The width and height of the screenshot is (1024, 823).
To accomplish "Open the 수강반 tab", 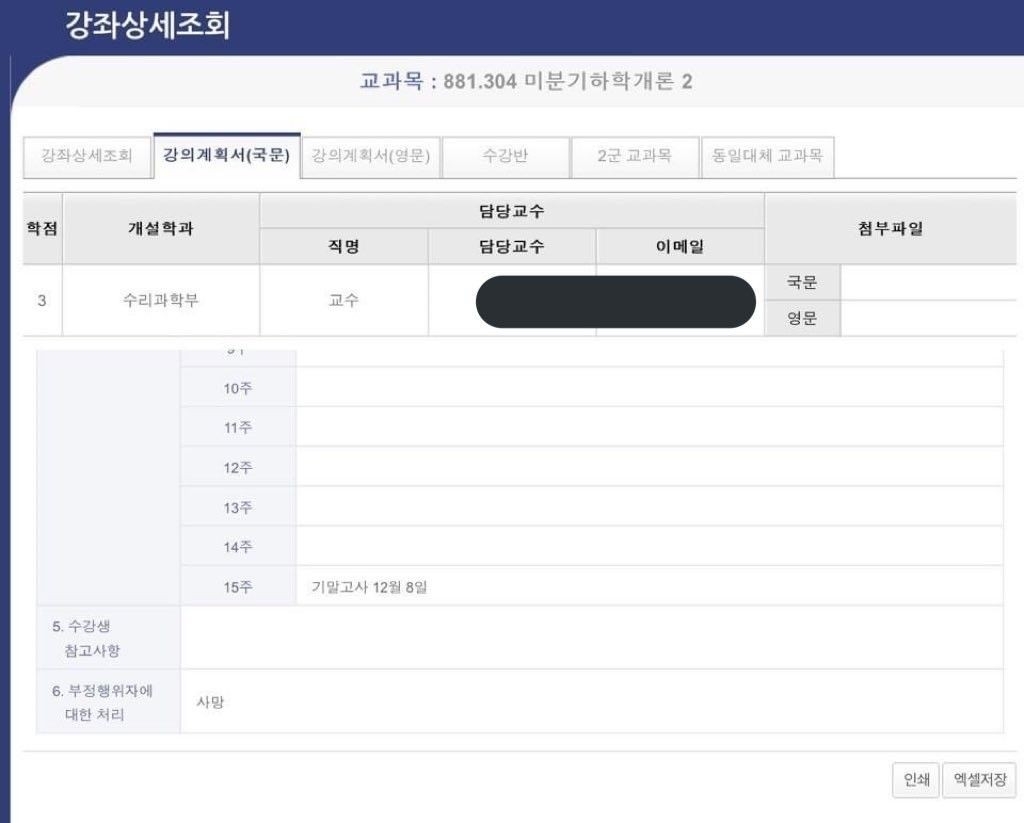I will click(x=505, y=157).
